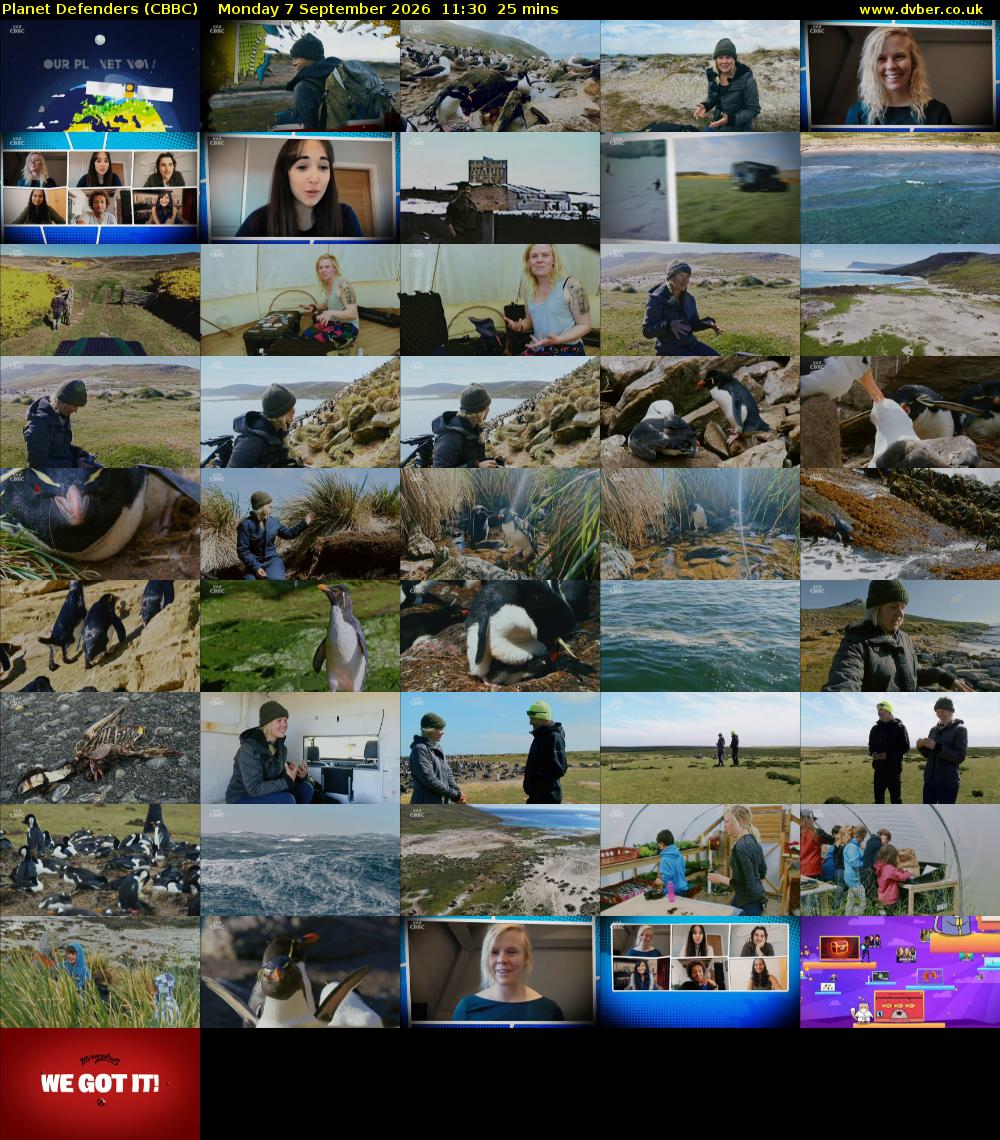This screenshot has width=1000, height=1140.
Task: Open the woman on rocky beach frame
Action: (x=900, y=635)
